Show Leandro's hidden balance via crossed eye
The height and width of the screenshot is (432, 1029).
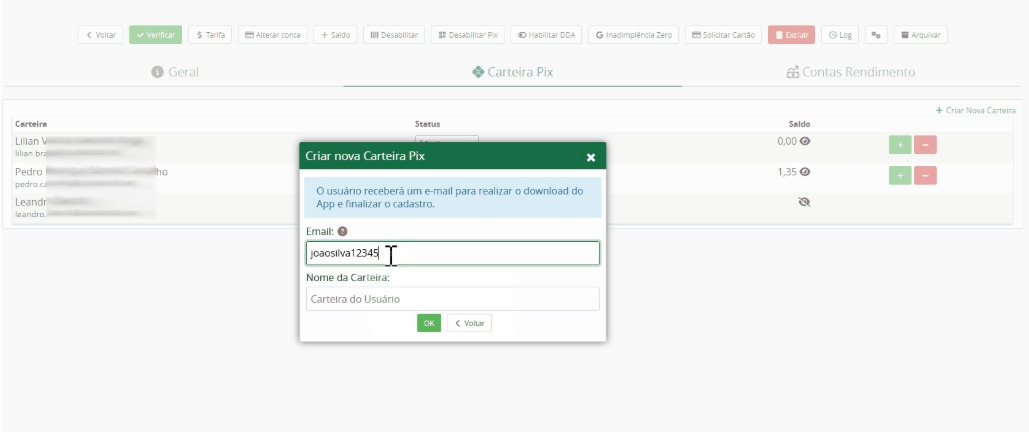(x=804, y=201)
